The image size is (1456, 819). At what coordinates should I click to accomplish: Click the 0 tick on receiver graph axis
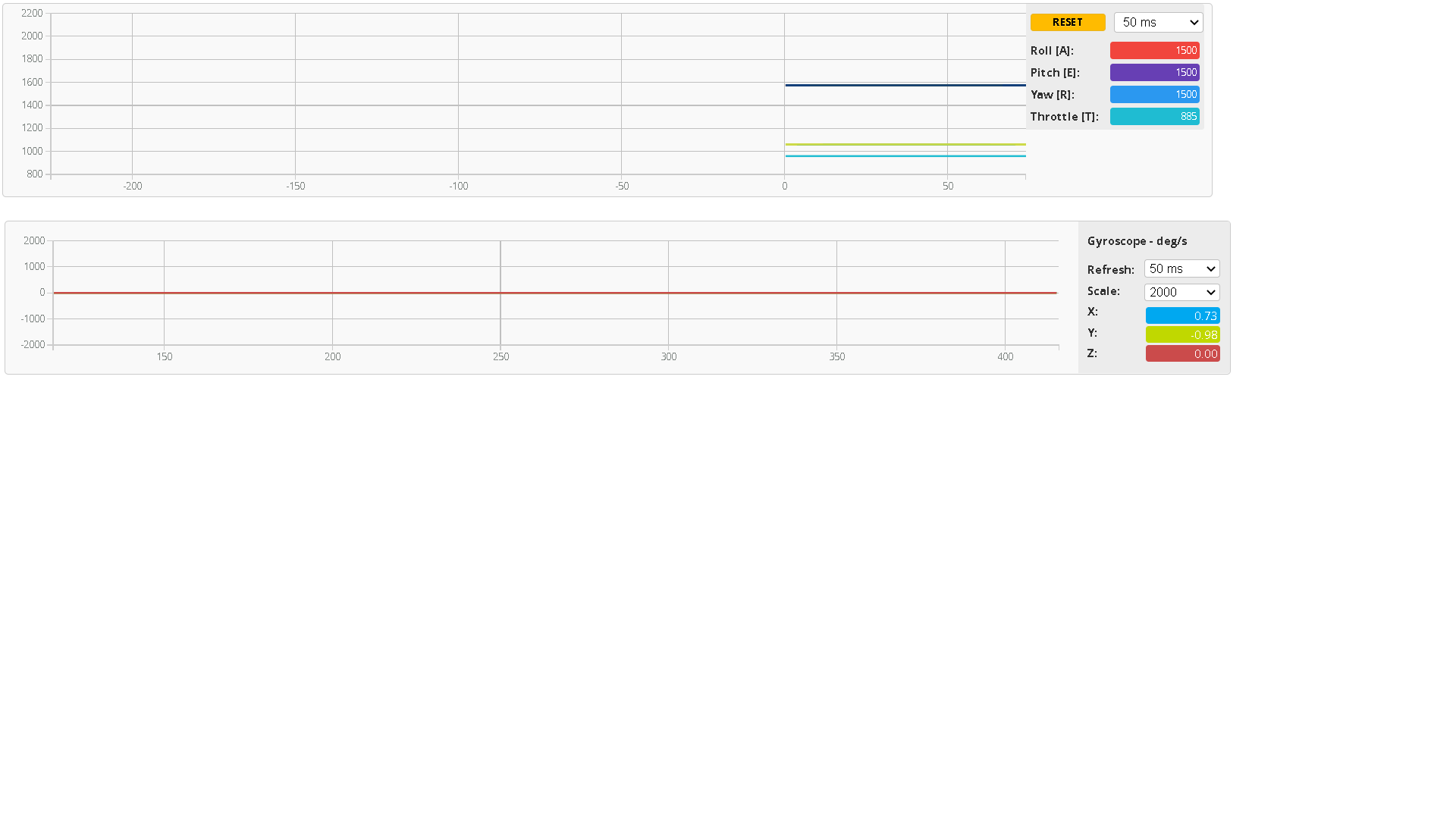pos(784,186)
